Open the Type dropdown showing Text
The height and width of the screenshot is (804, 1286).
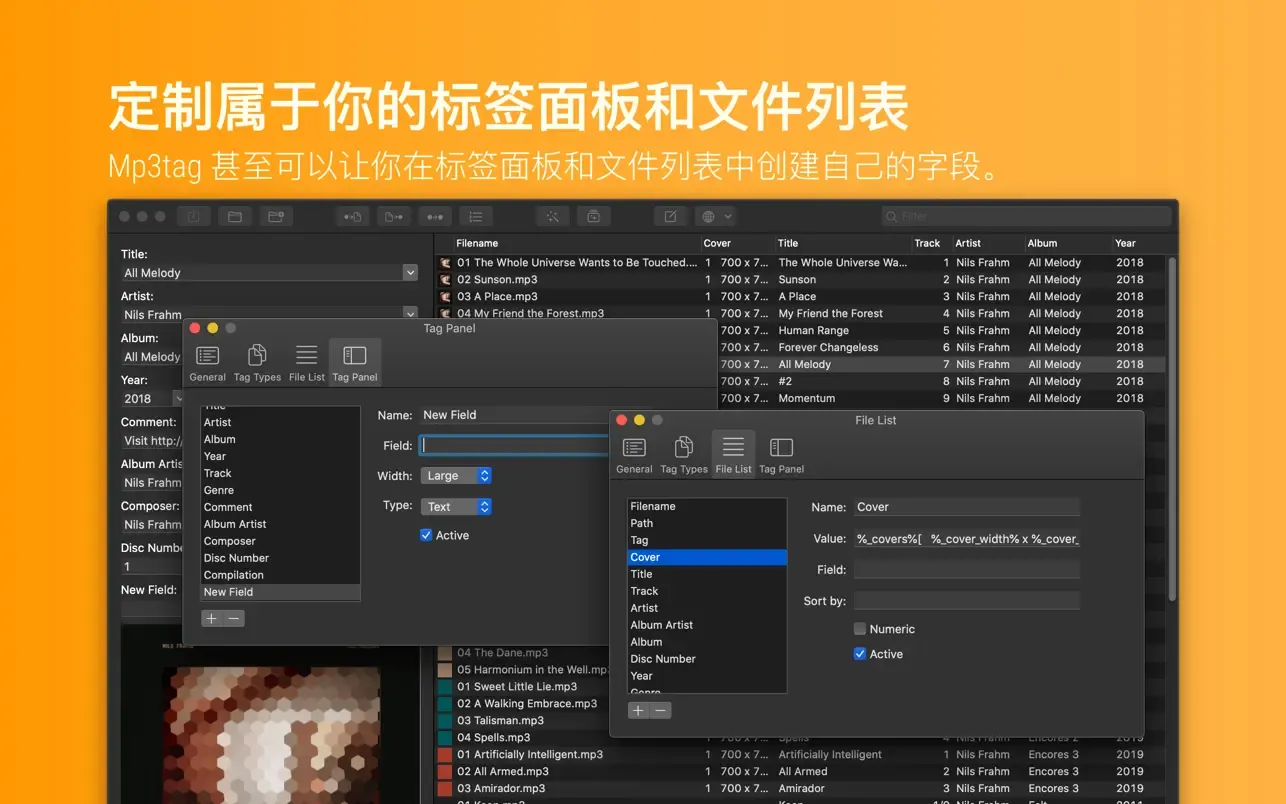pos(456,506)
